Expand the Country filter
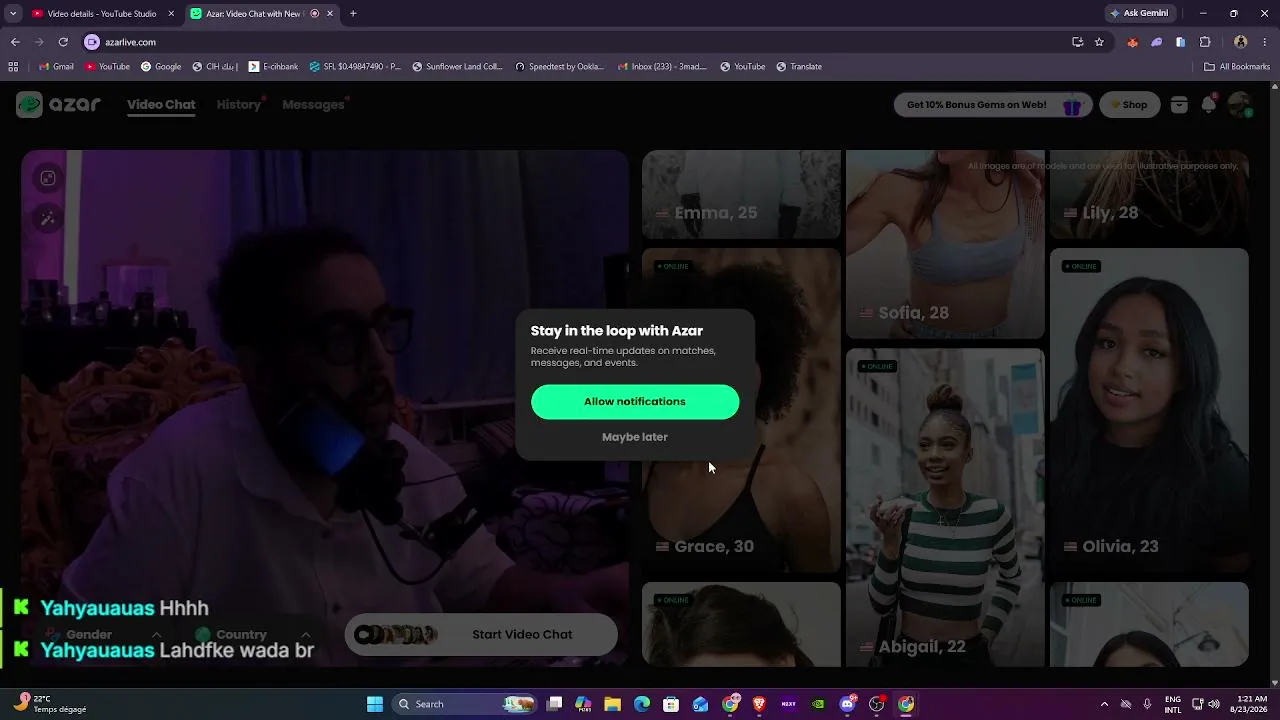Image resolution: width=1280 pixels, height=720 pixels. [x=253, y=635]
